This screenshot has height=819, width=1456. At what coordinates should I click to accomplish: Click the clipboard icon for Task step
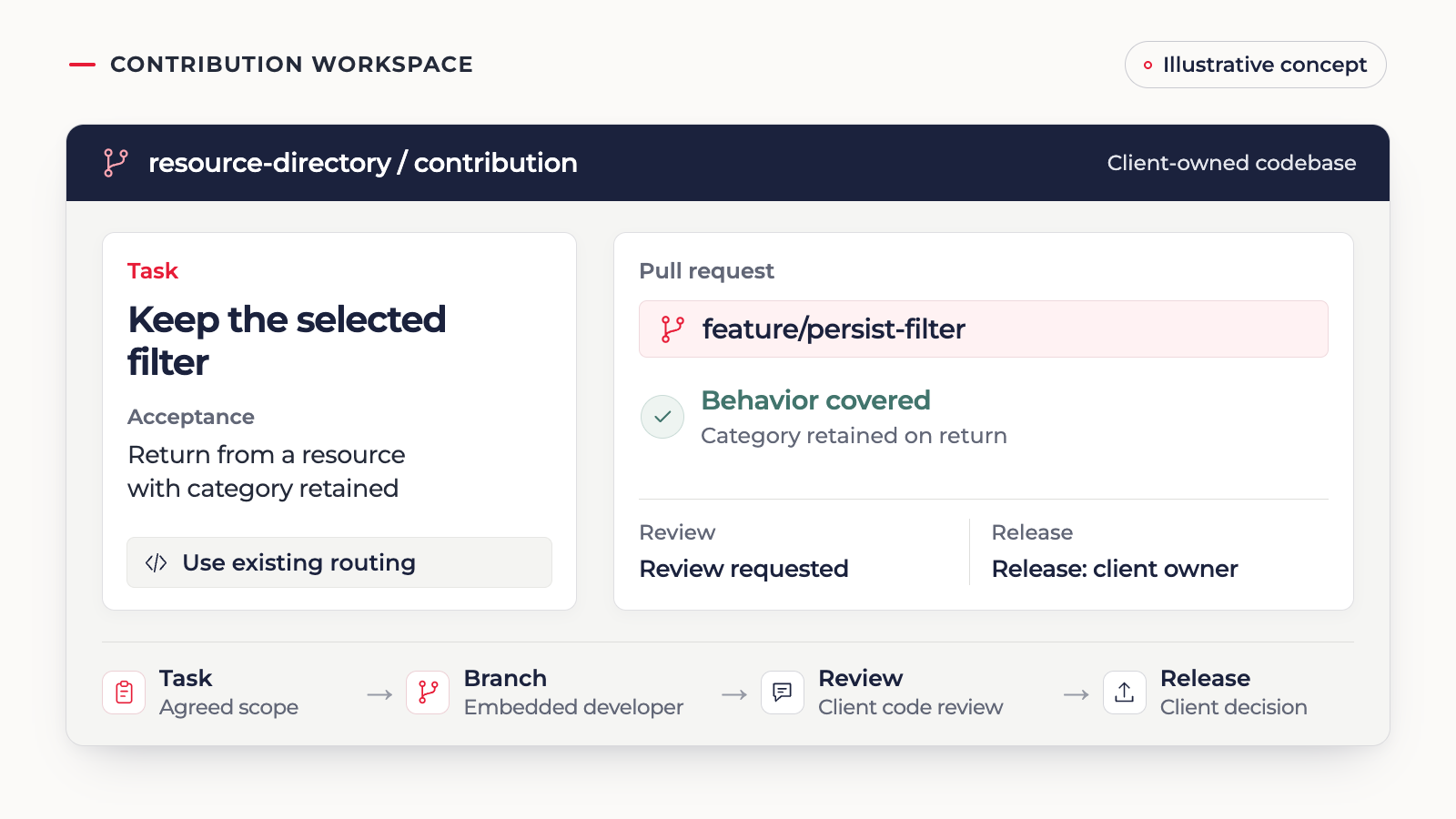(x=124, y=693)
